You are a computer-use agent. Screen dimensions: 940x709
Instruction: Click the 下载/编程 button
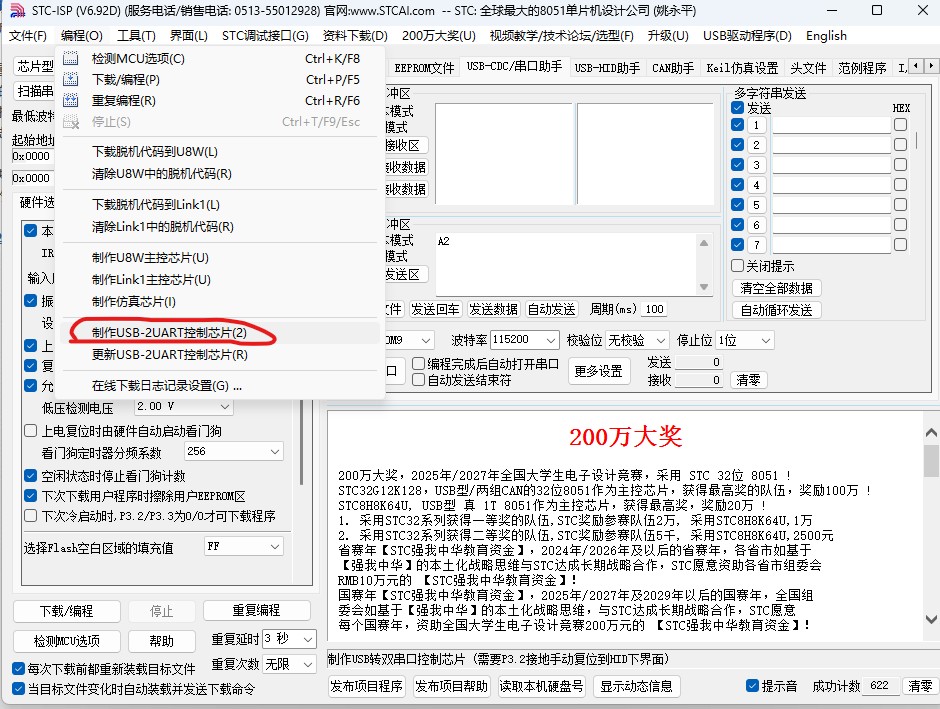pos(67,611)
